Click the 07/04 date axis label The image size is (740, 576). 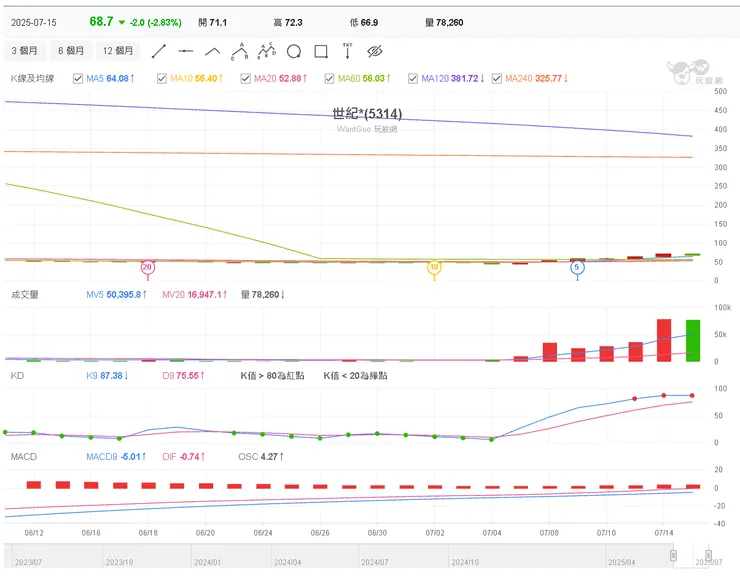(x=492, y=533)
